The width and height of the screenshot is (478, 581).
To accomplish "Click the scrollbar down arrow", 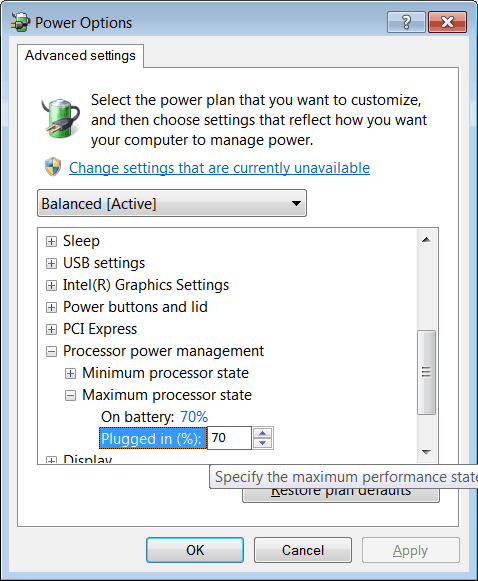I will coord(426,452).
